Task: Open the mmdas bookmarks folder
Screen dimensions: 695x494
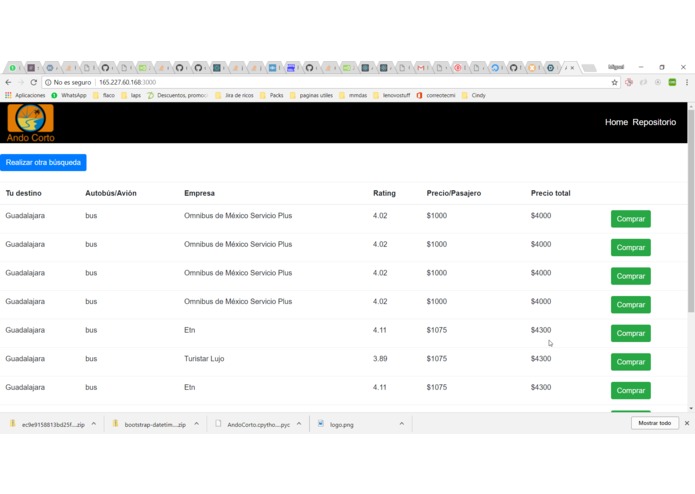Action: point(353,95)
